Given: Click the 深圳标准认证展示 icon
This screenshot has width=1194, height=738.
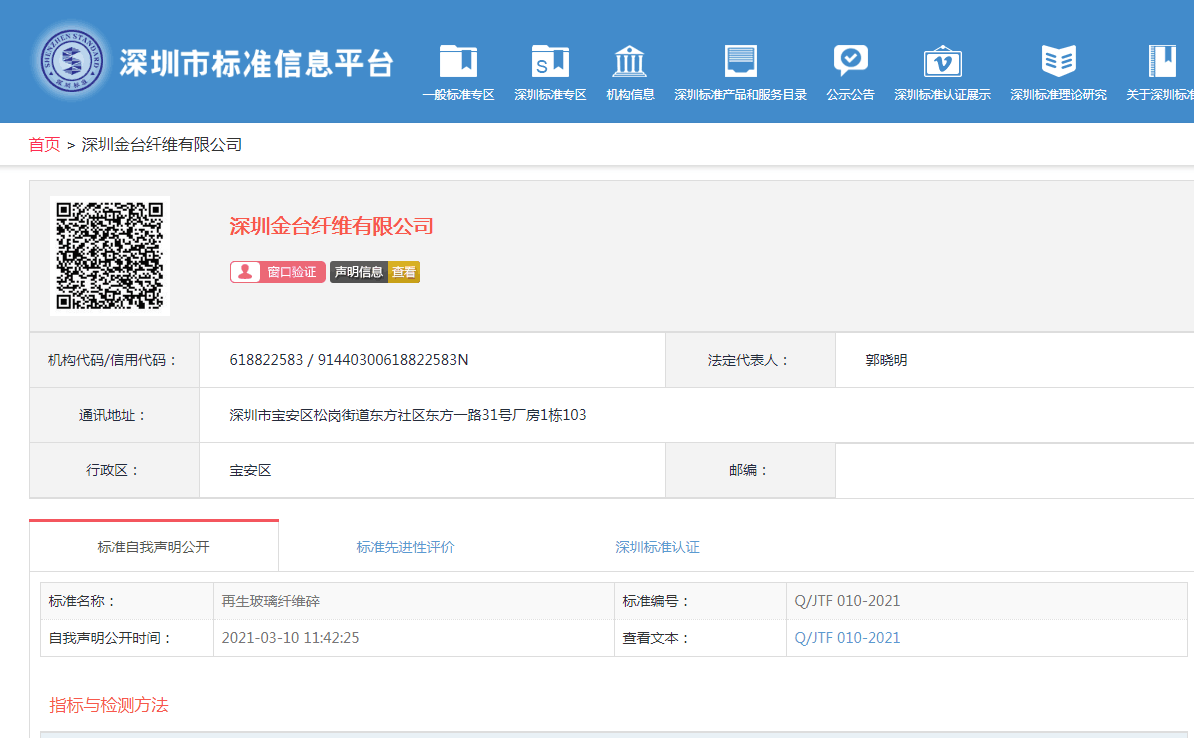Looking at the screenshot, I should (x=943, y=61).
